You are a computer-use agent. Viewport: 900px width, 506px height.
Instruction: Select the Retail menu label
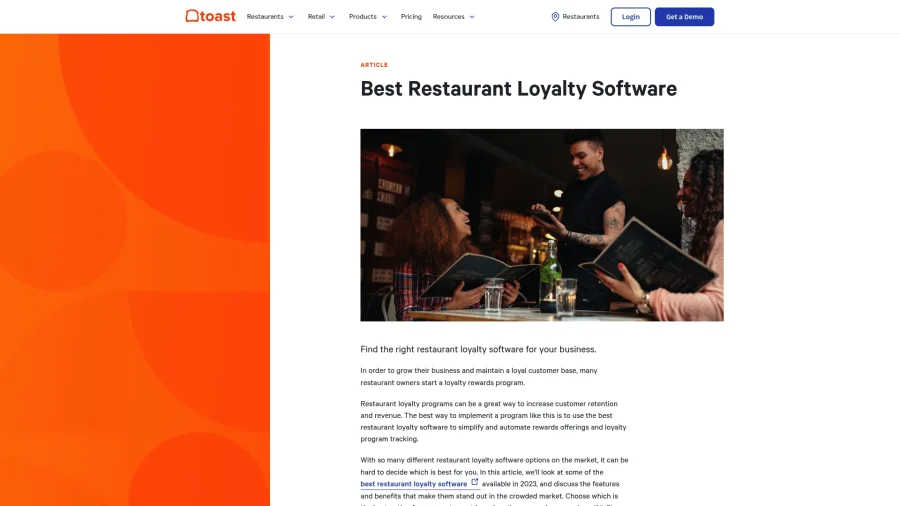tap(316, 17)
